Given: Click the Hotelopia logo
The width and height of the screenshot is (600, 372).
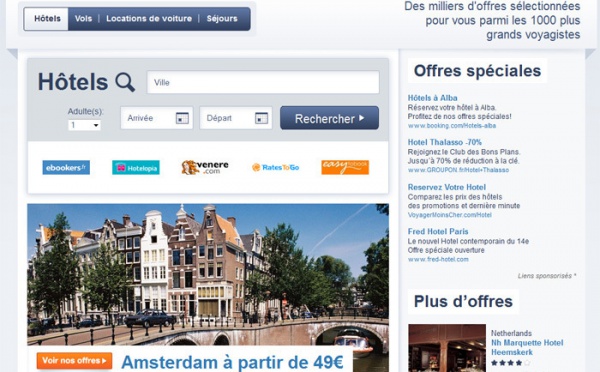Looking at the screenshot, I should pos(136,168).
